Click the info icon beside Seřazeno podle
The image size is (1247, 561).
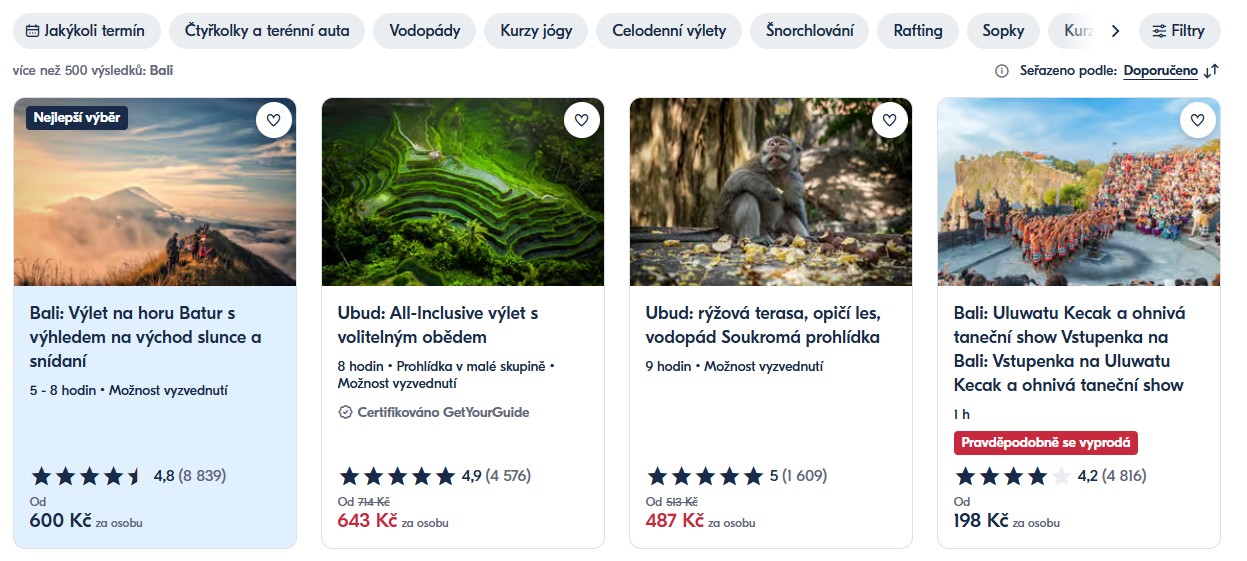pos(1001,71)
